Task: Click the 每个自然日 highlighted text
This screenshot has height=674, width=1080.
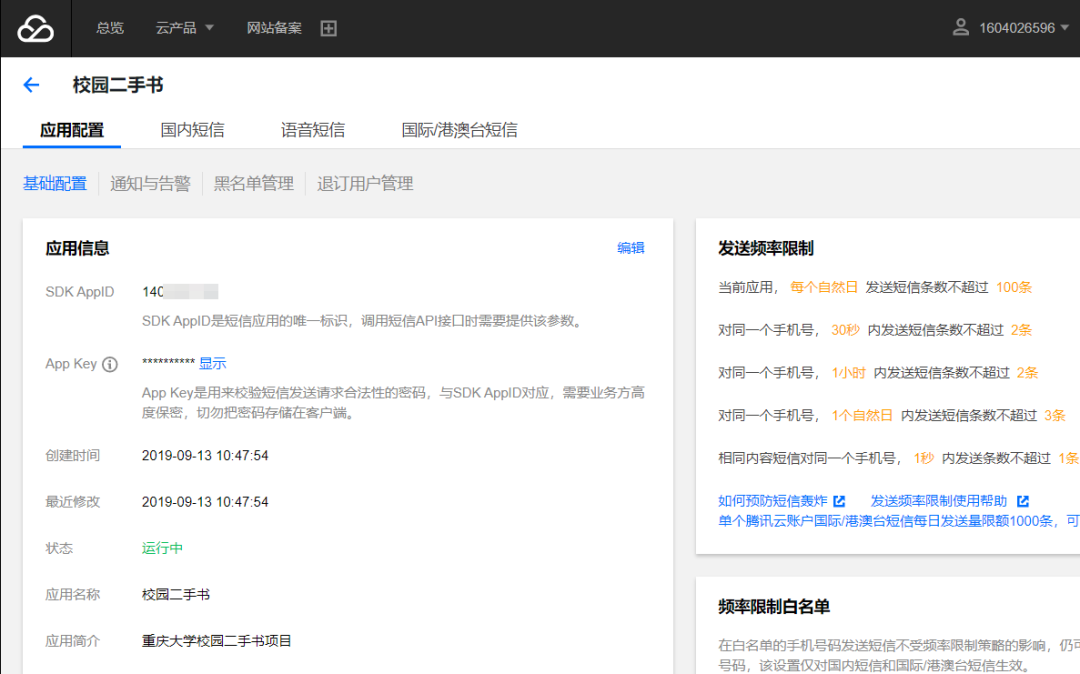Action: click(x=824, y=287)
